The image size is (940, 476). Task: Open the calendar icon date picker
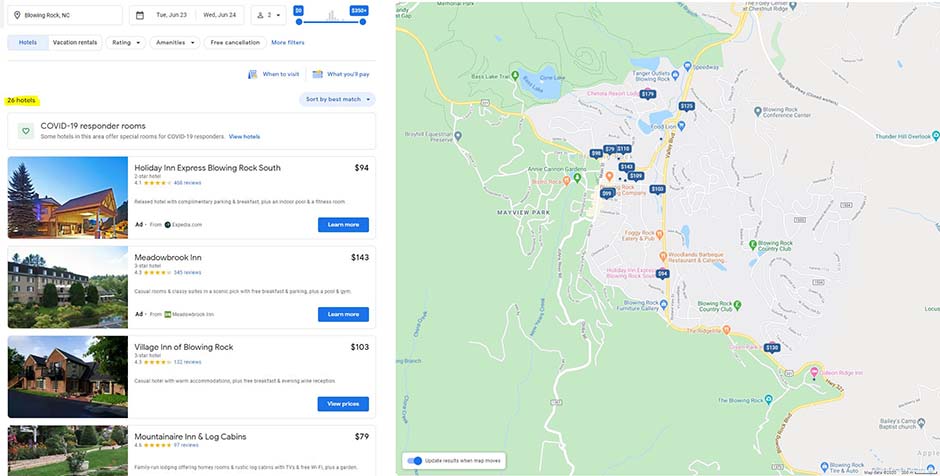pos(140,15)
